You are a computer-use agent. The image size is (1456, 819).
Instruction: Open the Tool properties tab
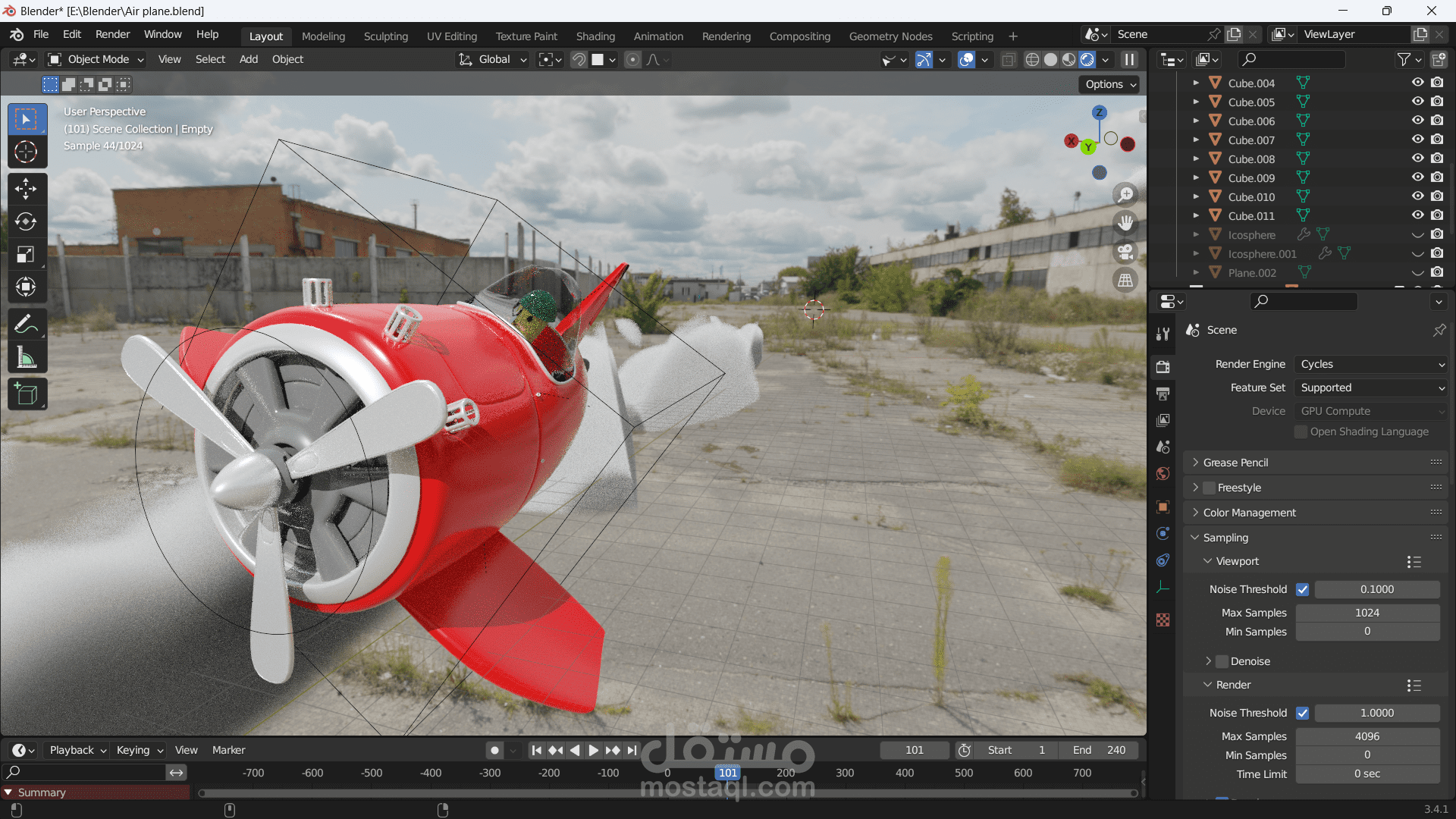click(x=1163, y=334)
